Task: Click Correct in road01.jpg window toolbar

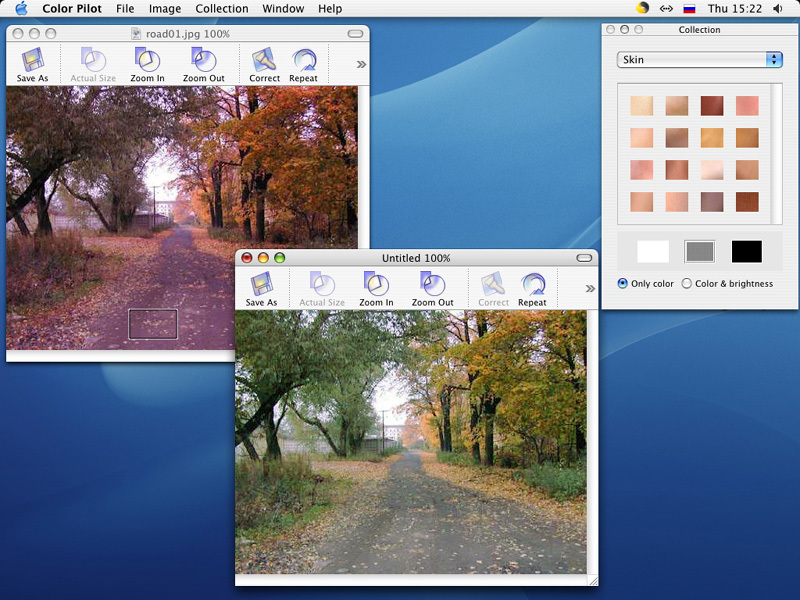Action: 264,65
